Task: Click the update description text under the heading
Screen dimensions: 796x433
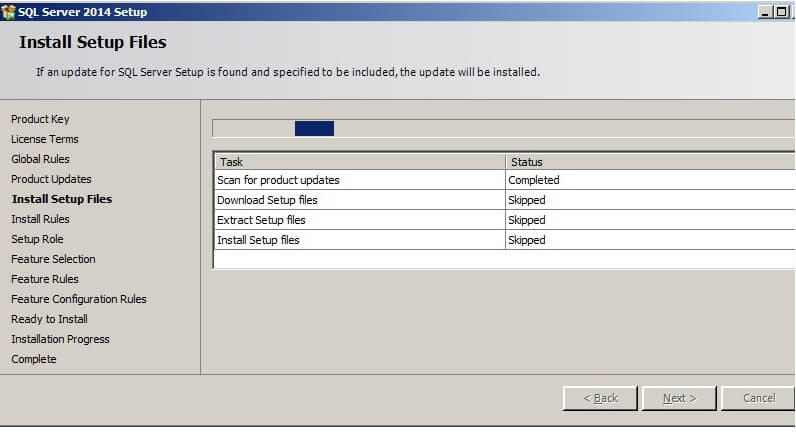Action: point(288,73)
